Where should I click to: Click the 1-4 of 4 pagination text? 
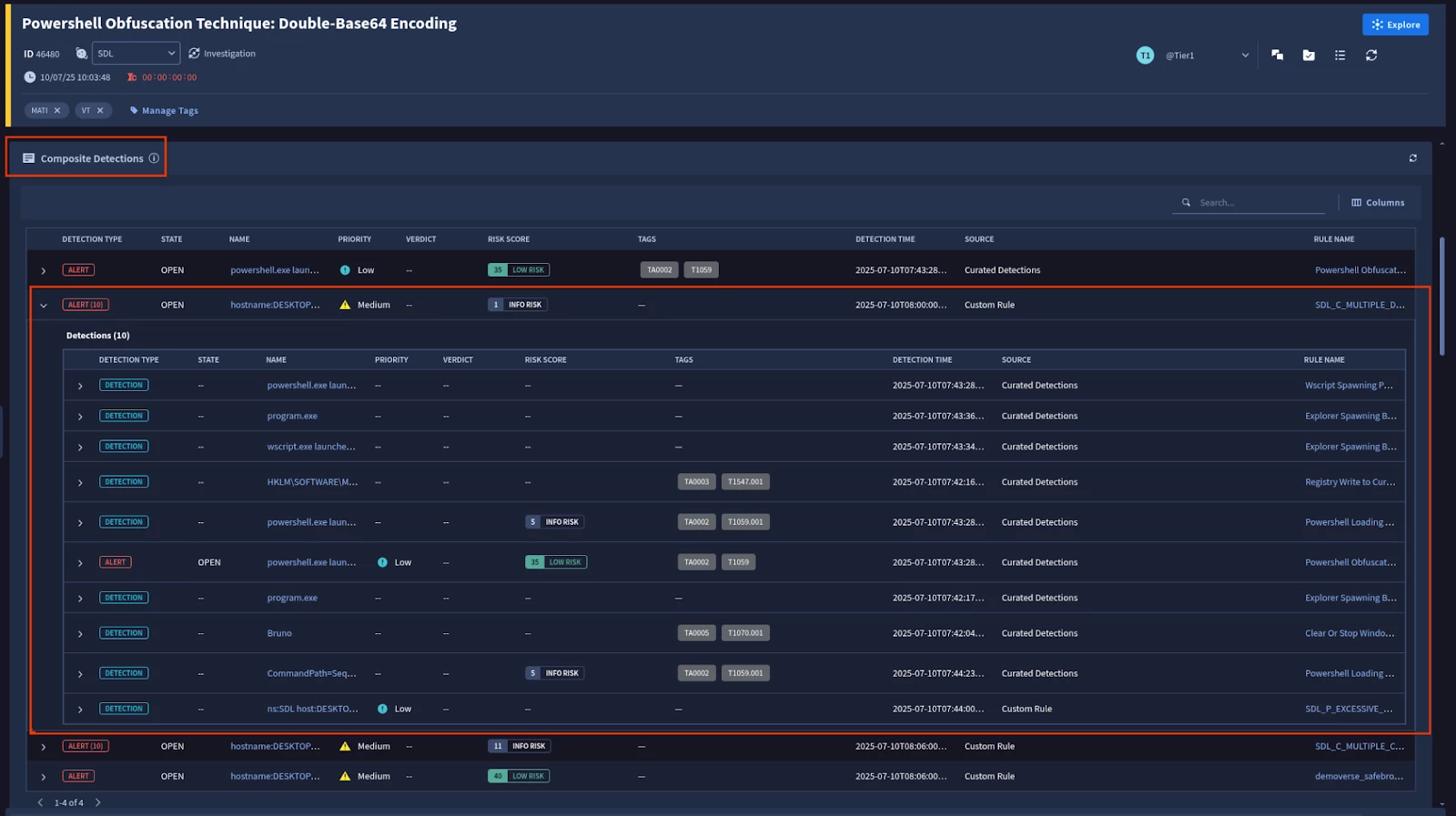tap(68, 803)
